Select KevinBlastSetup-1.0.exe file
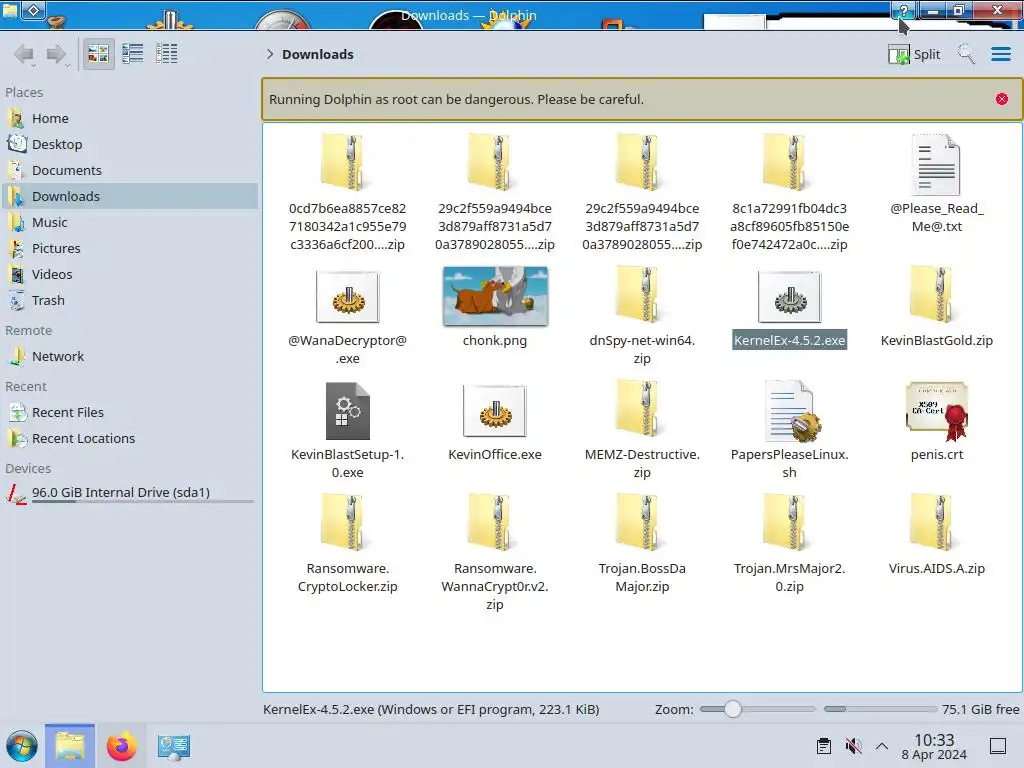The image size is (1024, 768). pyautogui.click(x=347, y=430)
